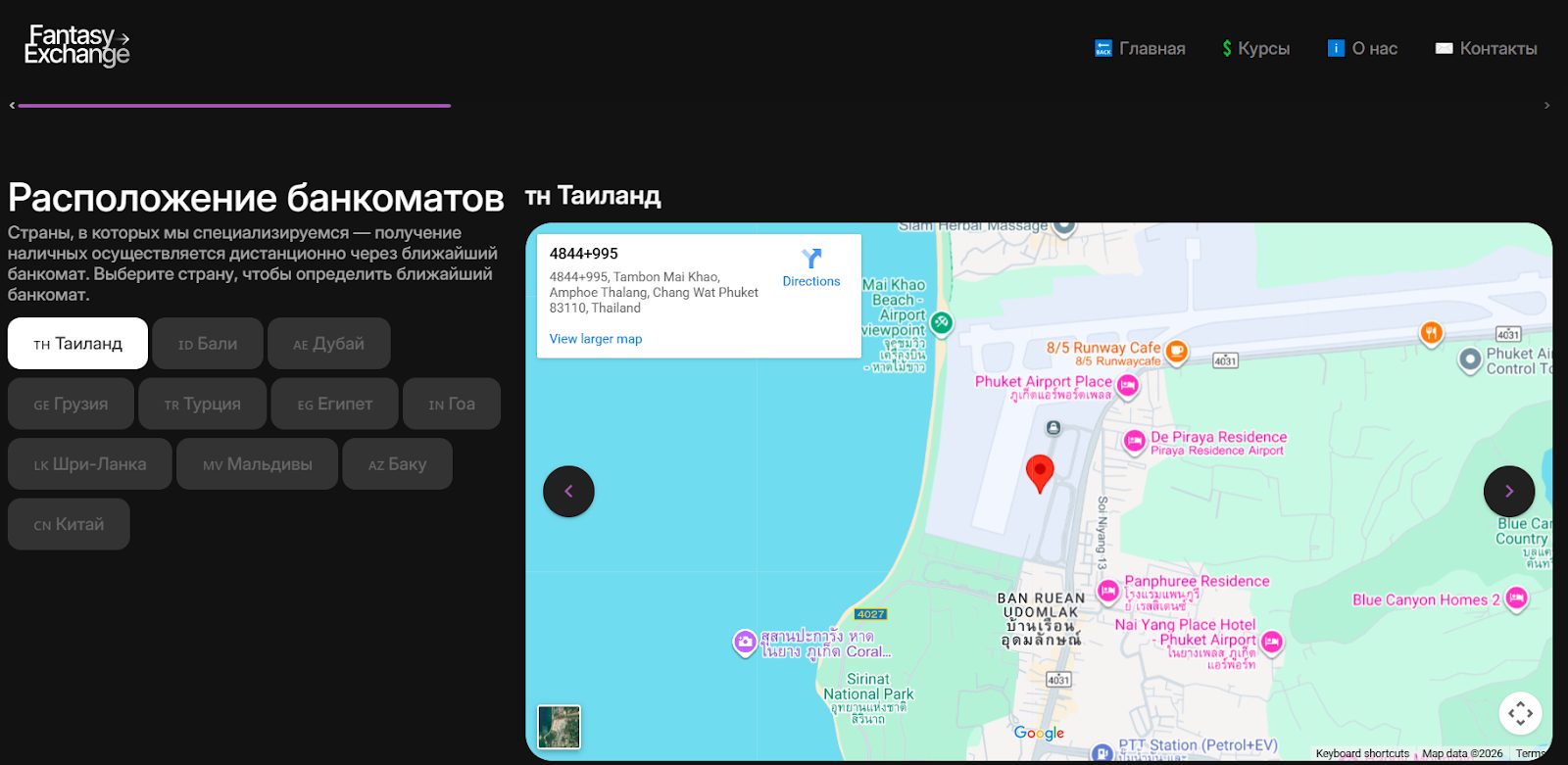
Task: Click the View larger map link
Action: (x=595, y=339)
